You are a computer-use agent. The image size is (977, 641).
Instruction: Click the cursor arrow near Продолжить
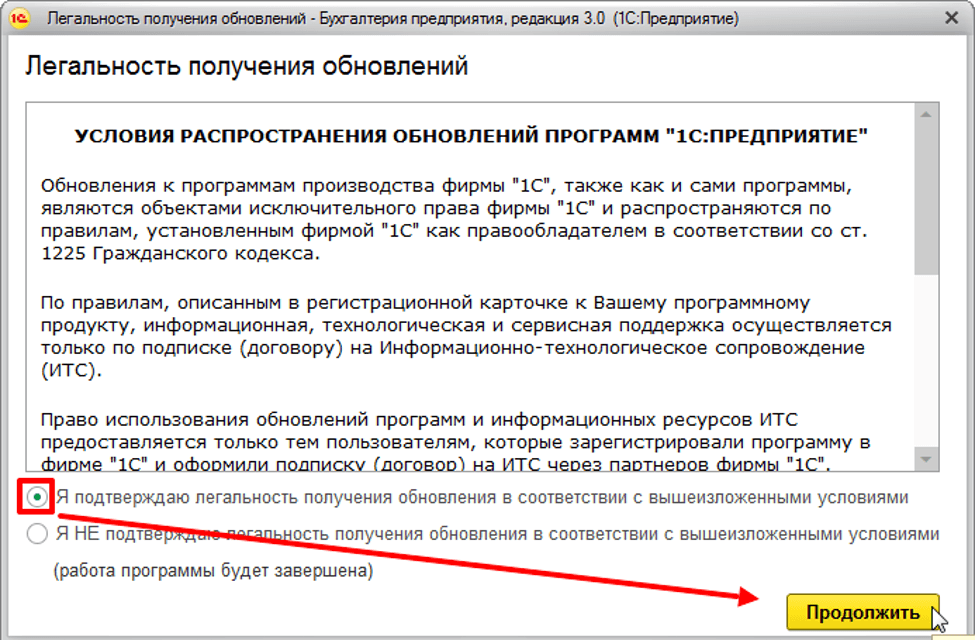click(x=938, y=615)
